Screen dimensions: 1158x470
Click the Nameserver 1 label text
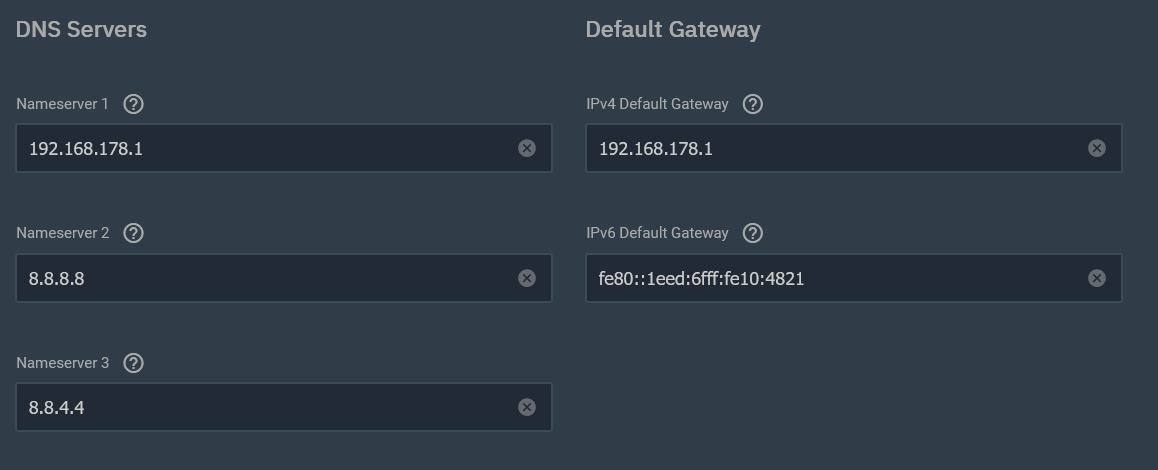[x=62, y=104]
